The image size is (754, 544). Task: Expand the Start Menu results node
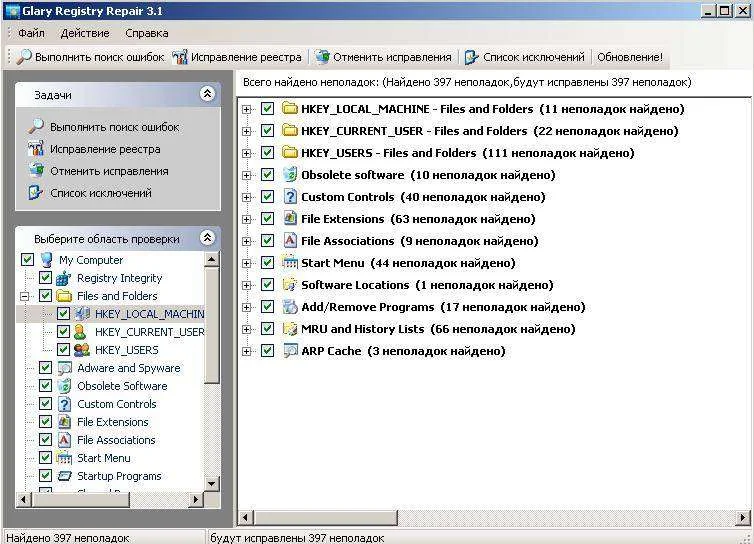click(x=247, y=264)
